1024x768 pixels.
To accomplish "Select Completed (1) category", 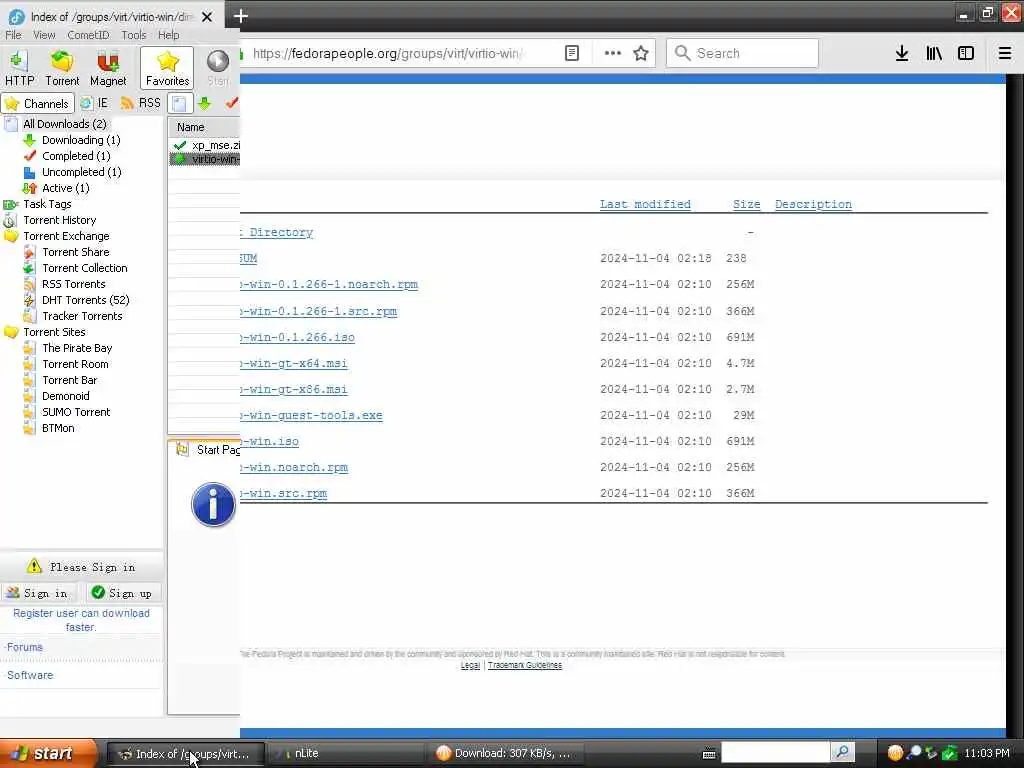I will (76, 156).
